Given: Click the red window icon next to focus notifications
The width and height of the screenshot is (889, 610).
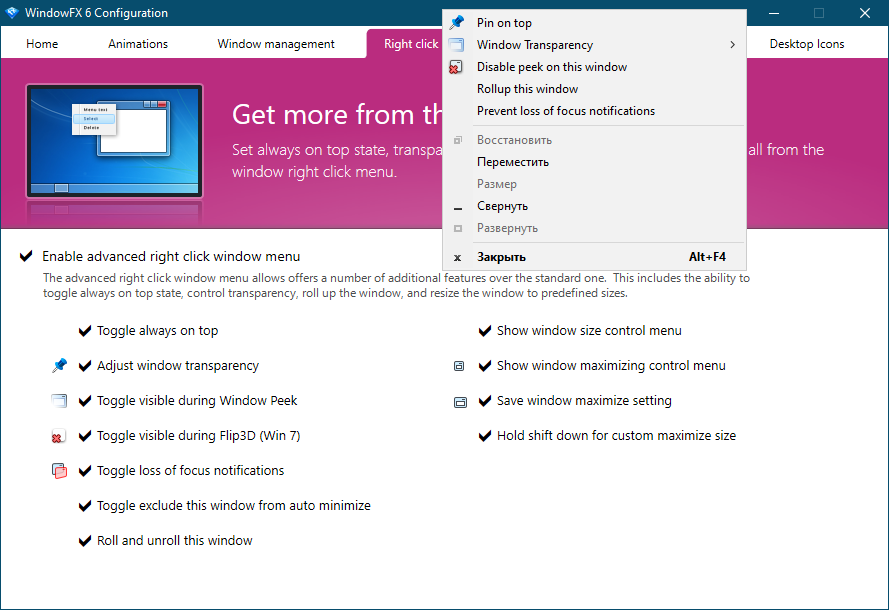Looking at the screenshot, I should pos(59,471).
